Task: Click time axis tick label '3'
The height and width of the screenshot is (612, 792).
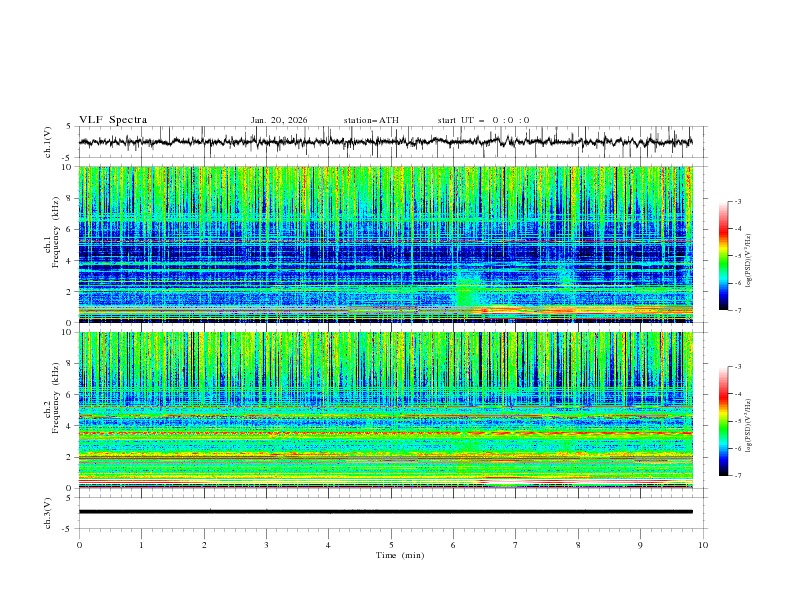Action: click(x=266, y=545)
